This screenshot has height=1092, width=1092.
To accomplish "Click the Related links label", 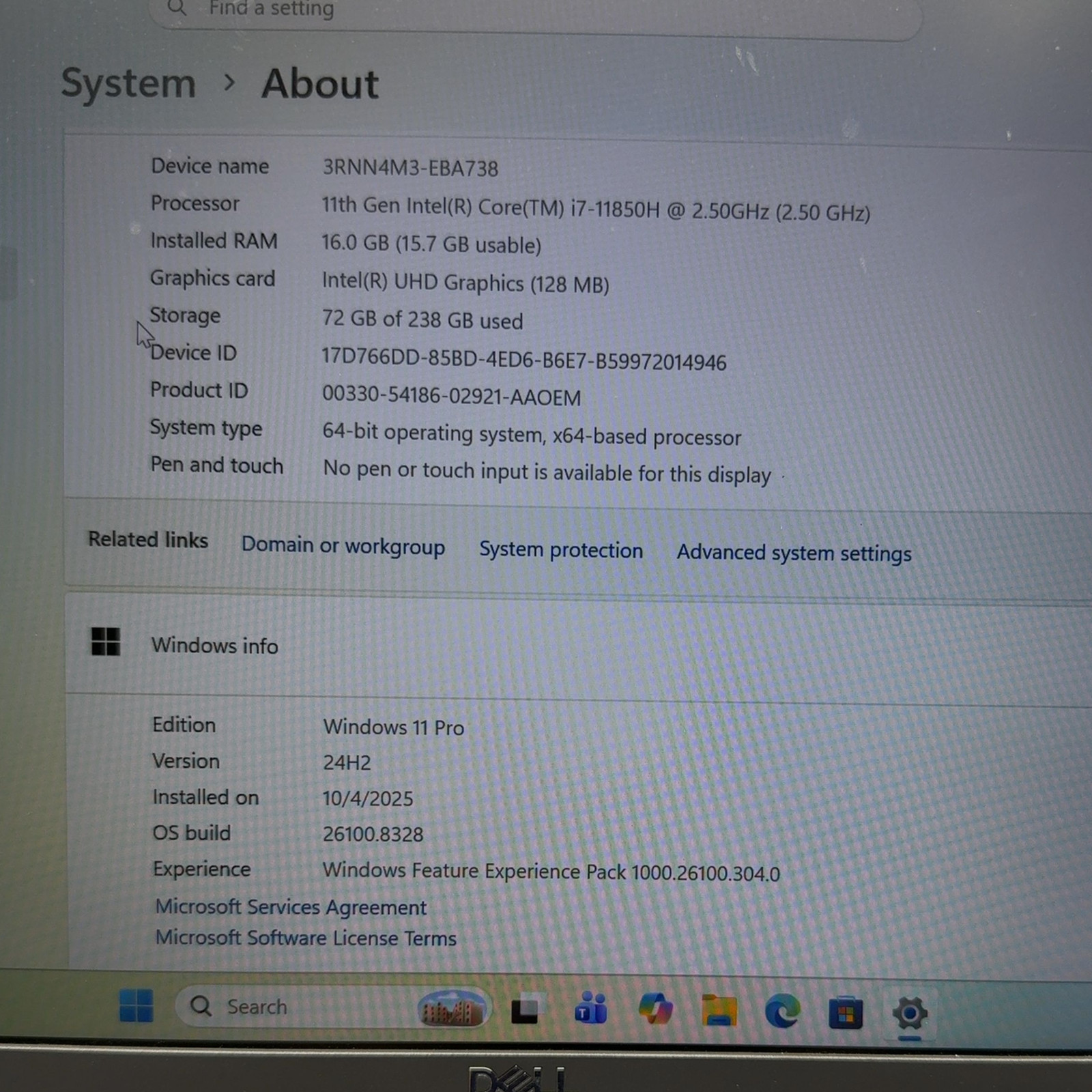I will 148,540.
